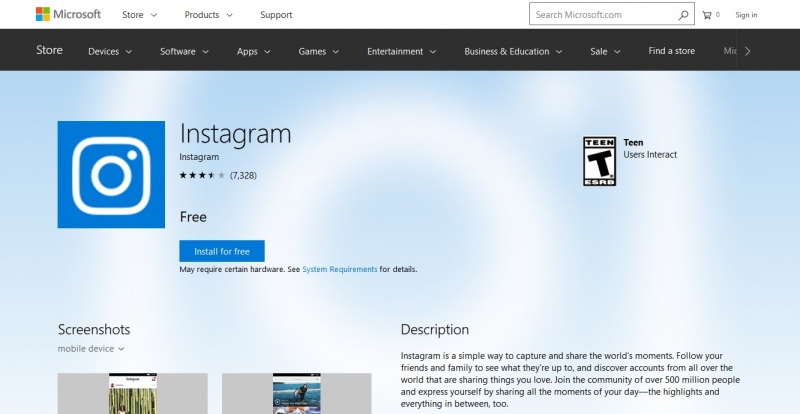Open the second screenshot thumbnail with whale
Screen dimensions: 800x414
297,394
